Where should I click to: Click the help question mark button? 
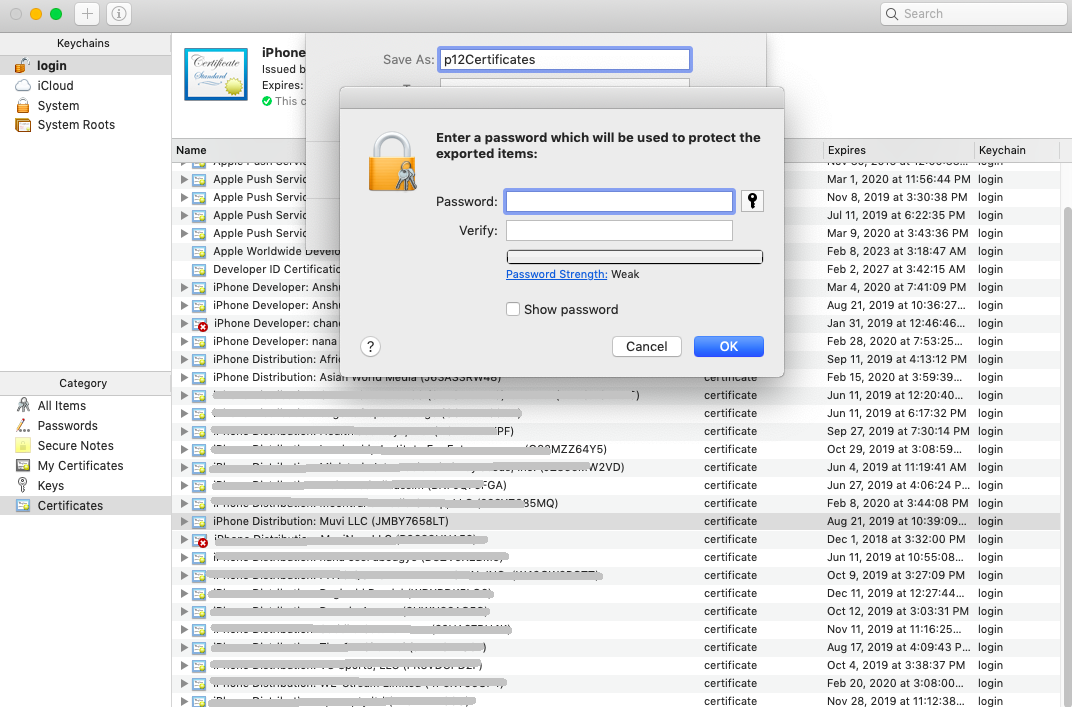370,347
